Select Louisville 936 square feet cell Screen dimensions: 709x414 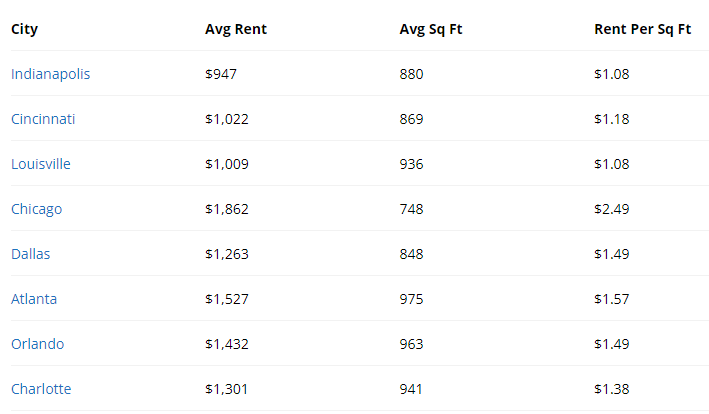[411, 164]
